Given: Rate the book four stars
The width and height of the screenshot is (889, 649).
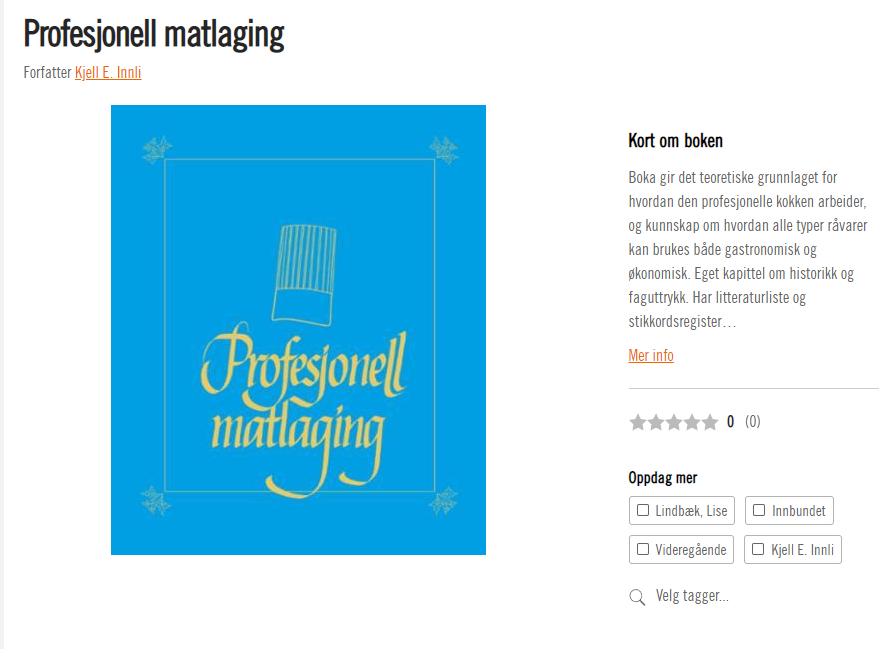Looking at the screenshot, I should pos(692,422).
